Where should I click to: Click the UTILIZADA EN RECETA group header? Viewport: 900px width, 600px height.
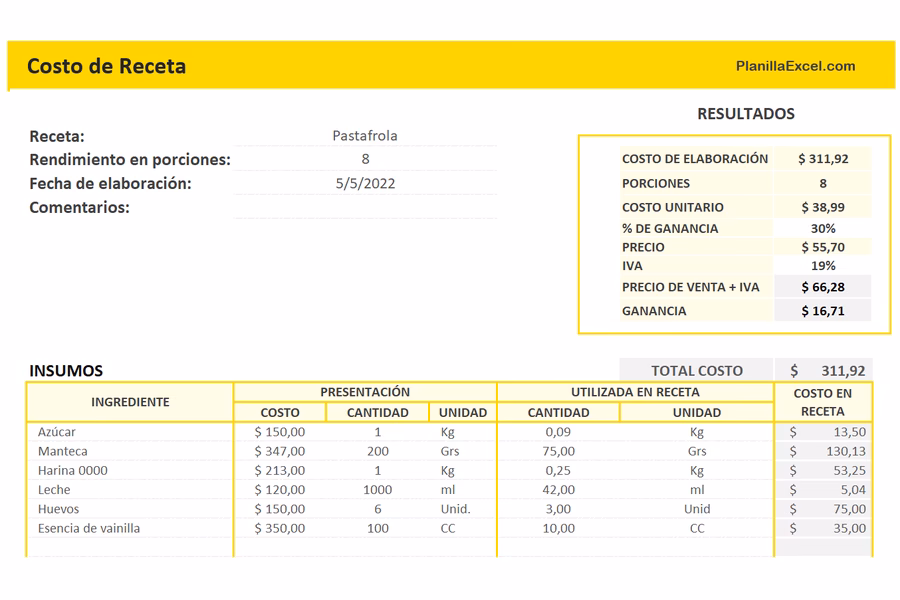(635, 392)
